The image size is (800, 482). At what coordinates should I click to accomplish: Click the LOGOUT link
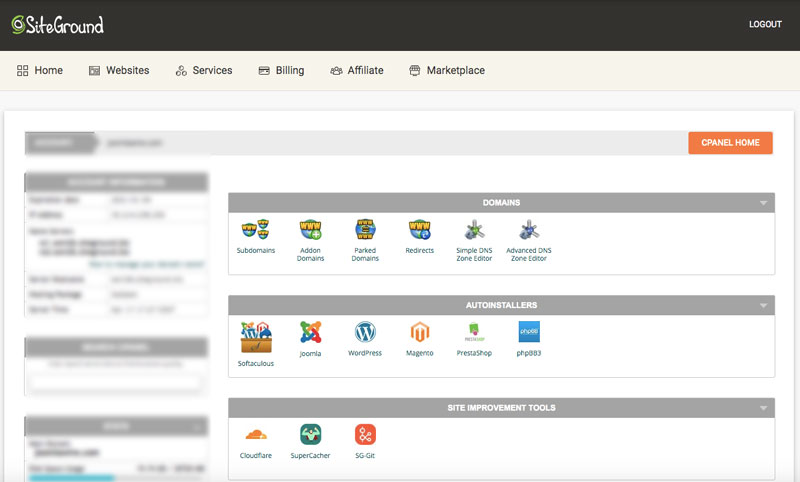pyautogui.click(x=765, y=24)
